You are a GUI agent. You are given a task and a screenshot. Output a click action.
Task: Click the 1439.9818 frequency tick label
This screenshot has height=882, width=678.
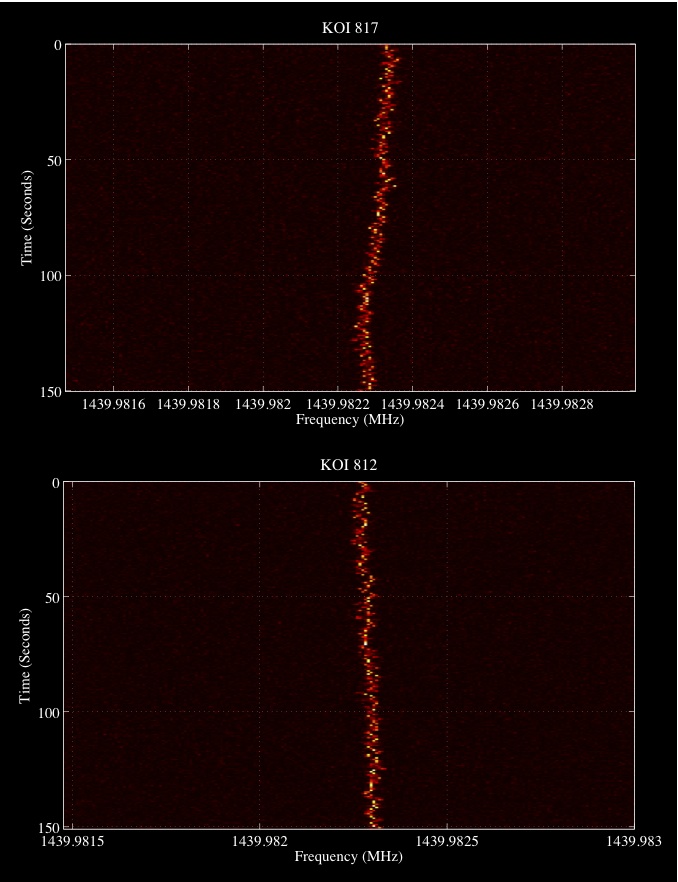point(188,405)
